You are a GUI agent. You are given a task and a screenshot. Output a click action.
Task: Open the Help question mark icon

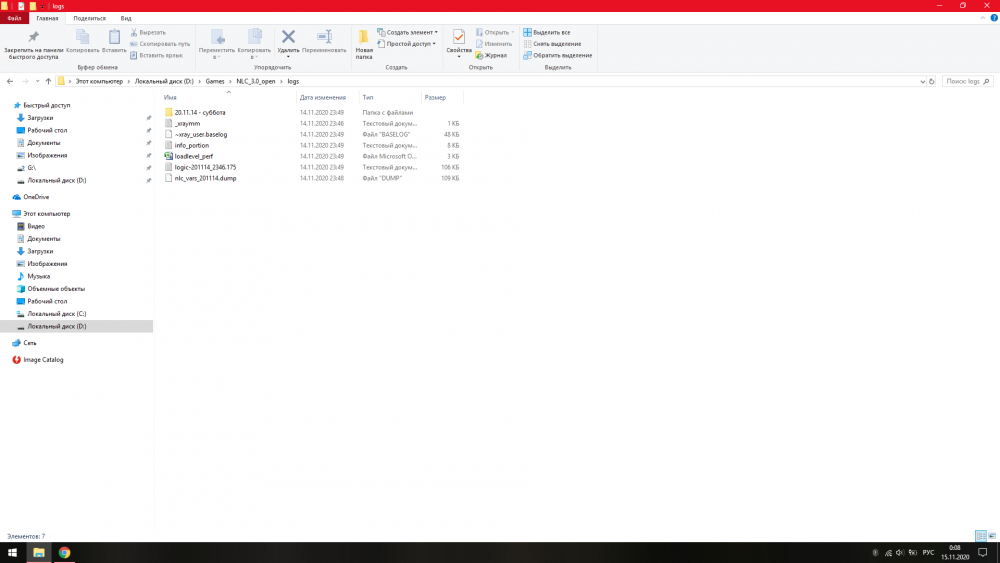[x=994, y=18]
